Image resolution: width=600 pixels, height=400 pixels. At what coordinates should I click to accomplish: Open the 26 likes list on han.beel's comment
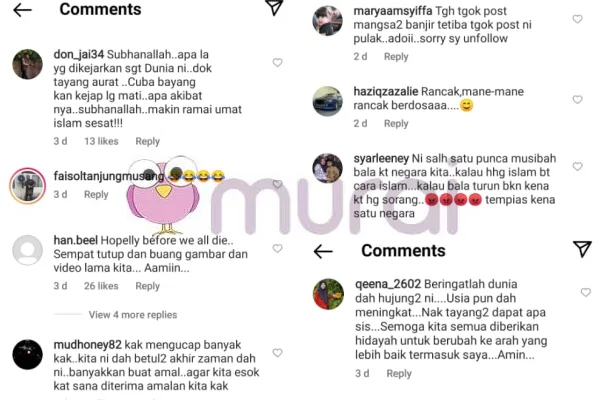pos(101,286)
